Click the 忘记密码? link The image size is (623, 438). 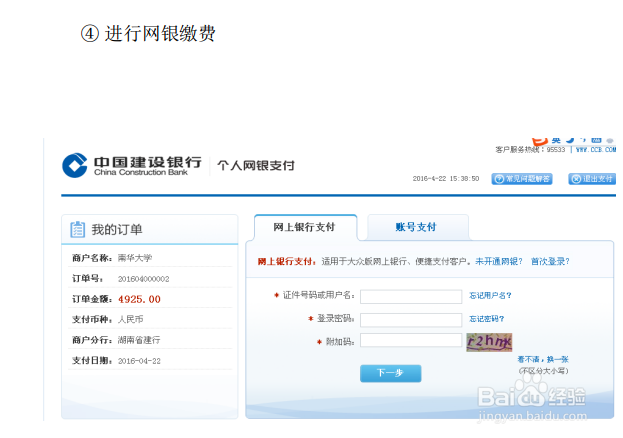[487, 319]
